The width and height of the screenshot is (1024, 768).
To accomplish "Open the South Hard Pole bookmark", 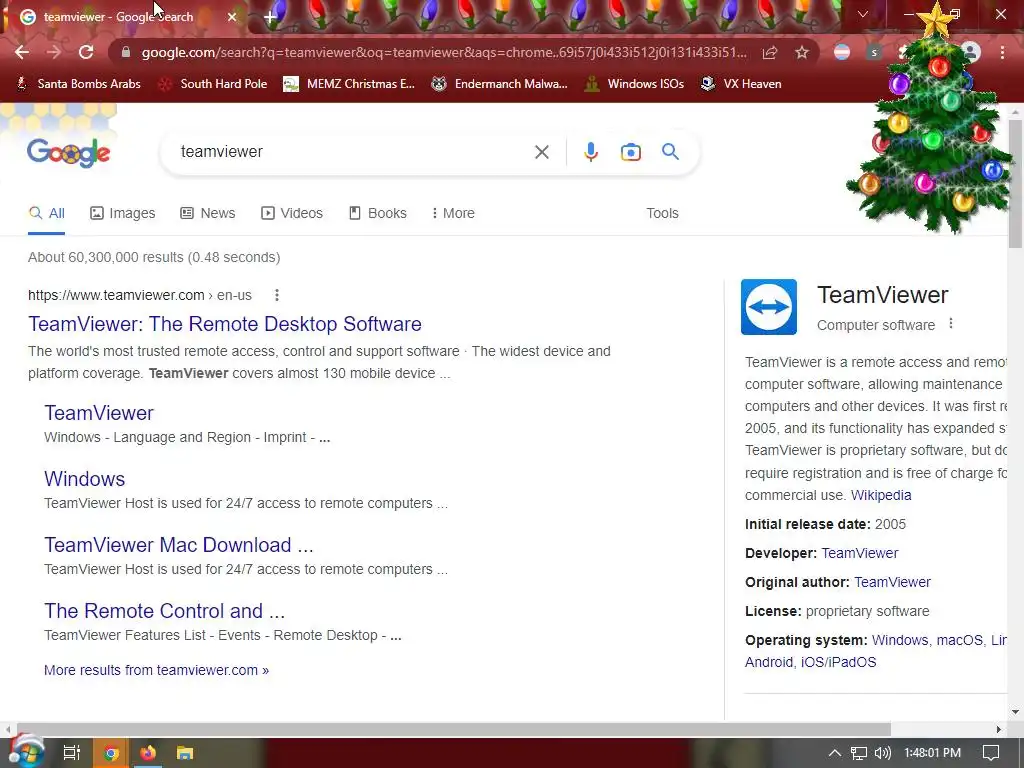I will click(x=213, y=84).
